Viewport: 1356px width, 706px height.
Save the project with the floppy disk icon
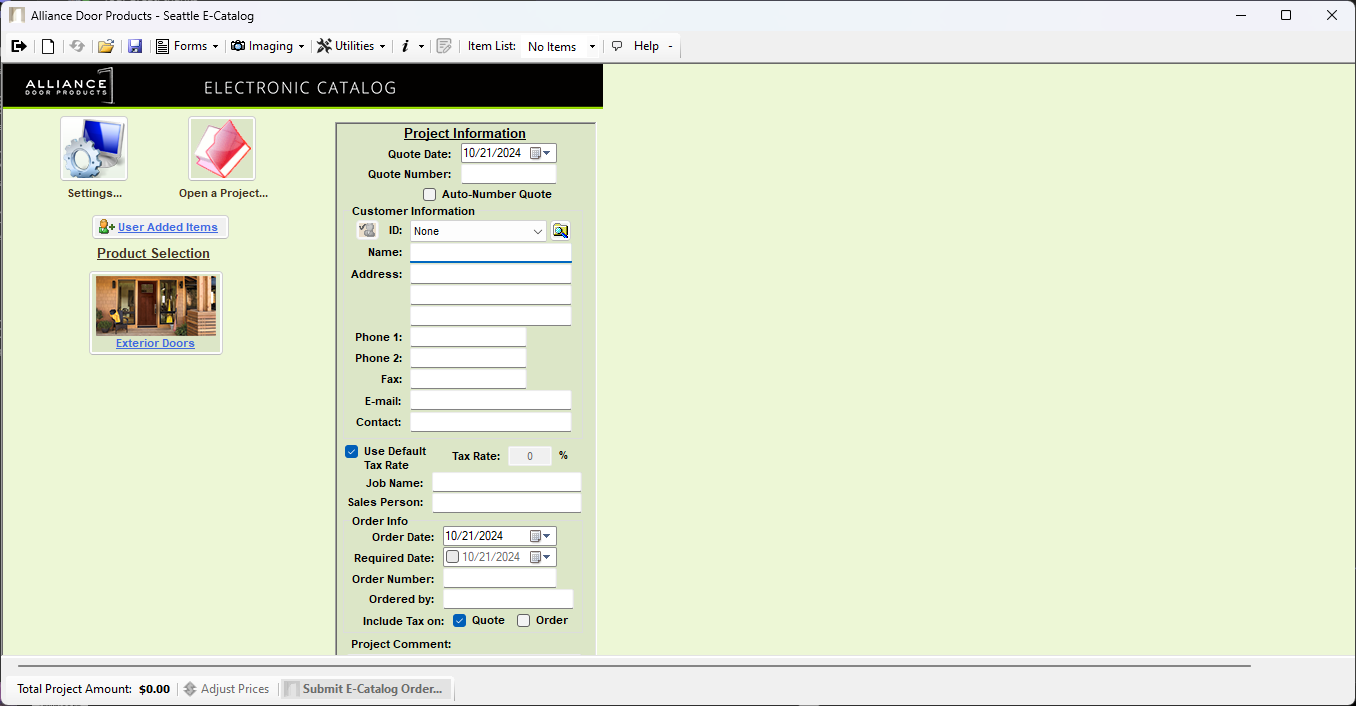coord(135,46)
